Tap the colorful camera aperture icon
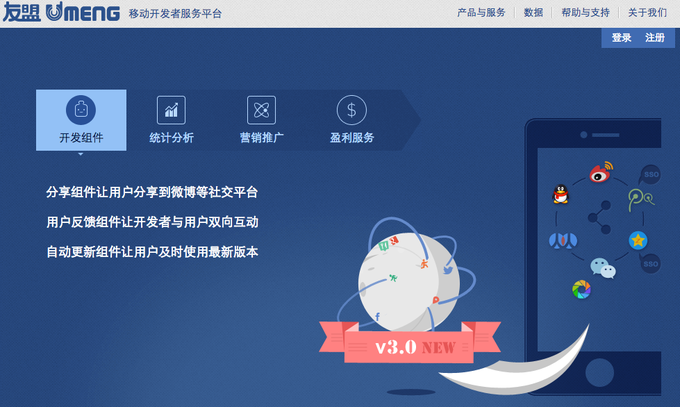The width and height of the screenshot is (680, 407). tap(582, 289)
